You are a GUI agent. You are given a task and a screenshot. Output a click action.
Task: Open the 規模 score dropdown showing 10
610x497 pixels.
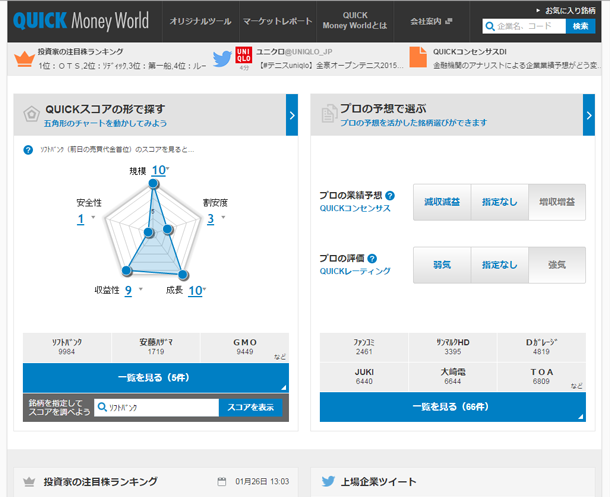pyautogui.click(x=160, y=170)
